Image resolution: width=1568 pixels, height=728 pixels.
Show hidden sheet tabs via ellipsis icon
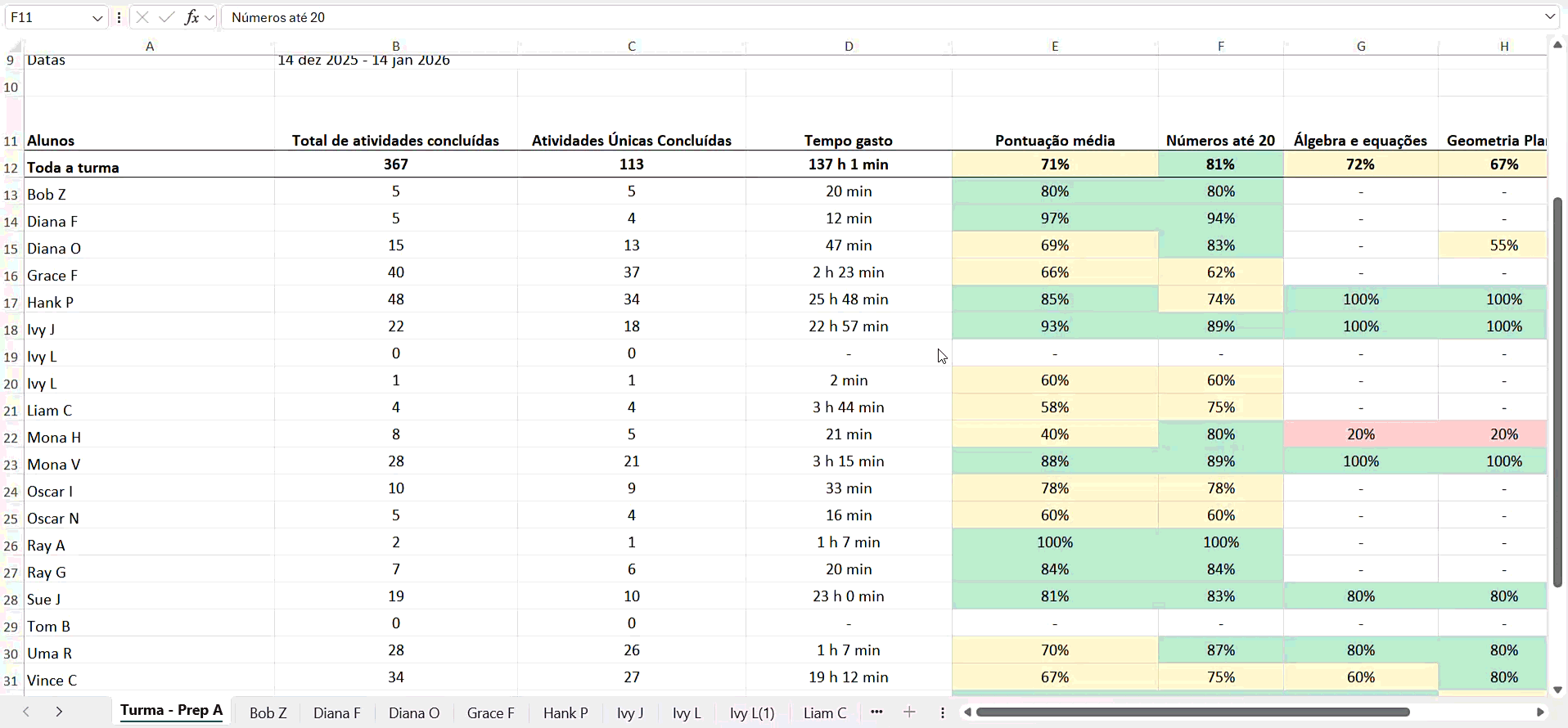point(876,712)
